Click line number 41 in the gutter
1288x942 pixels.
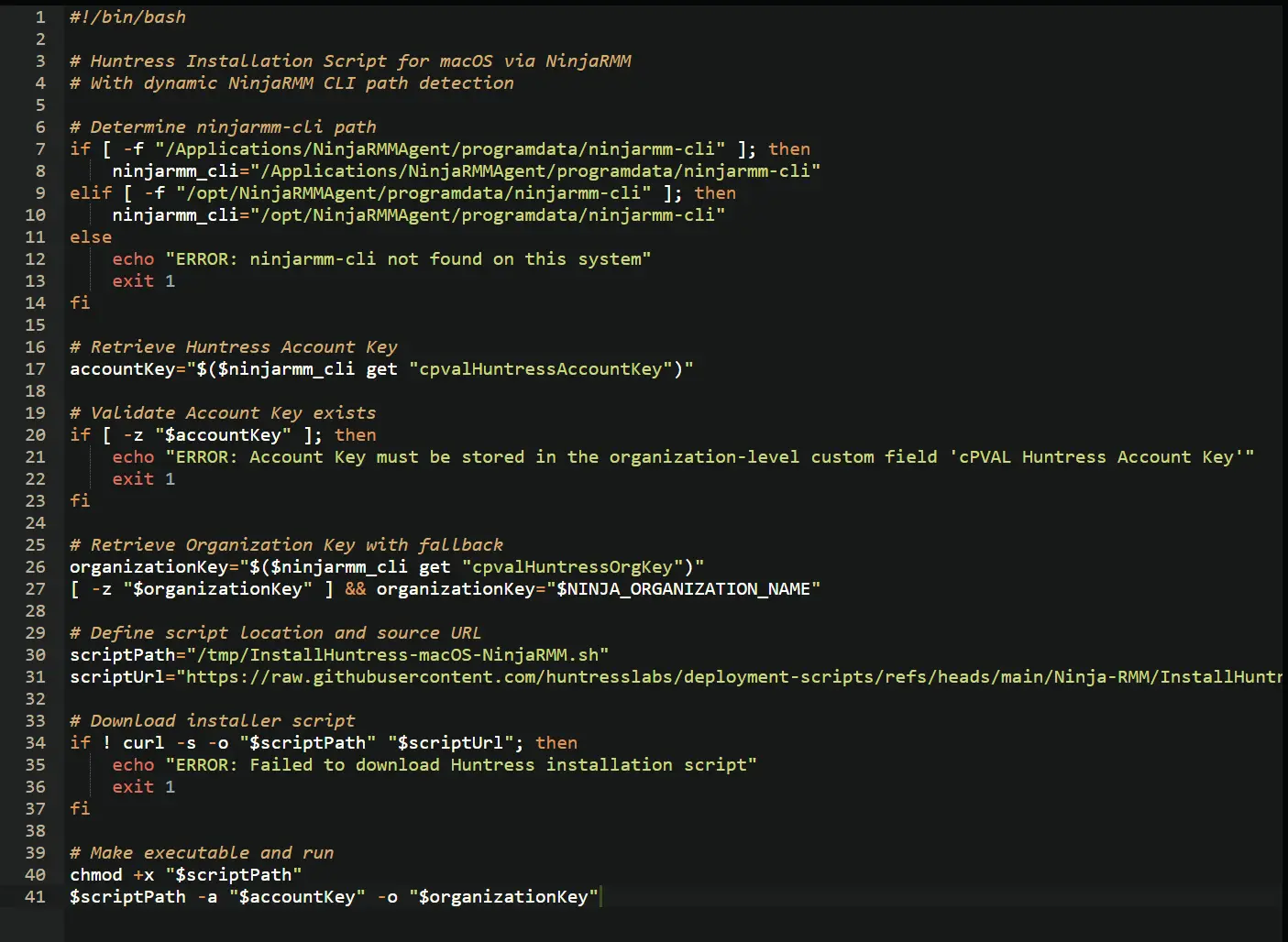click(35, 897)
